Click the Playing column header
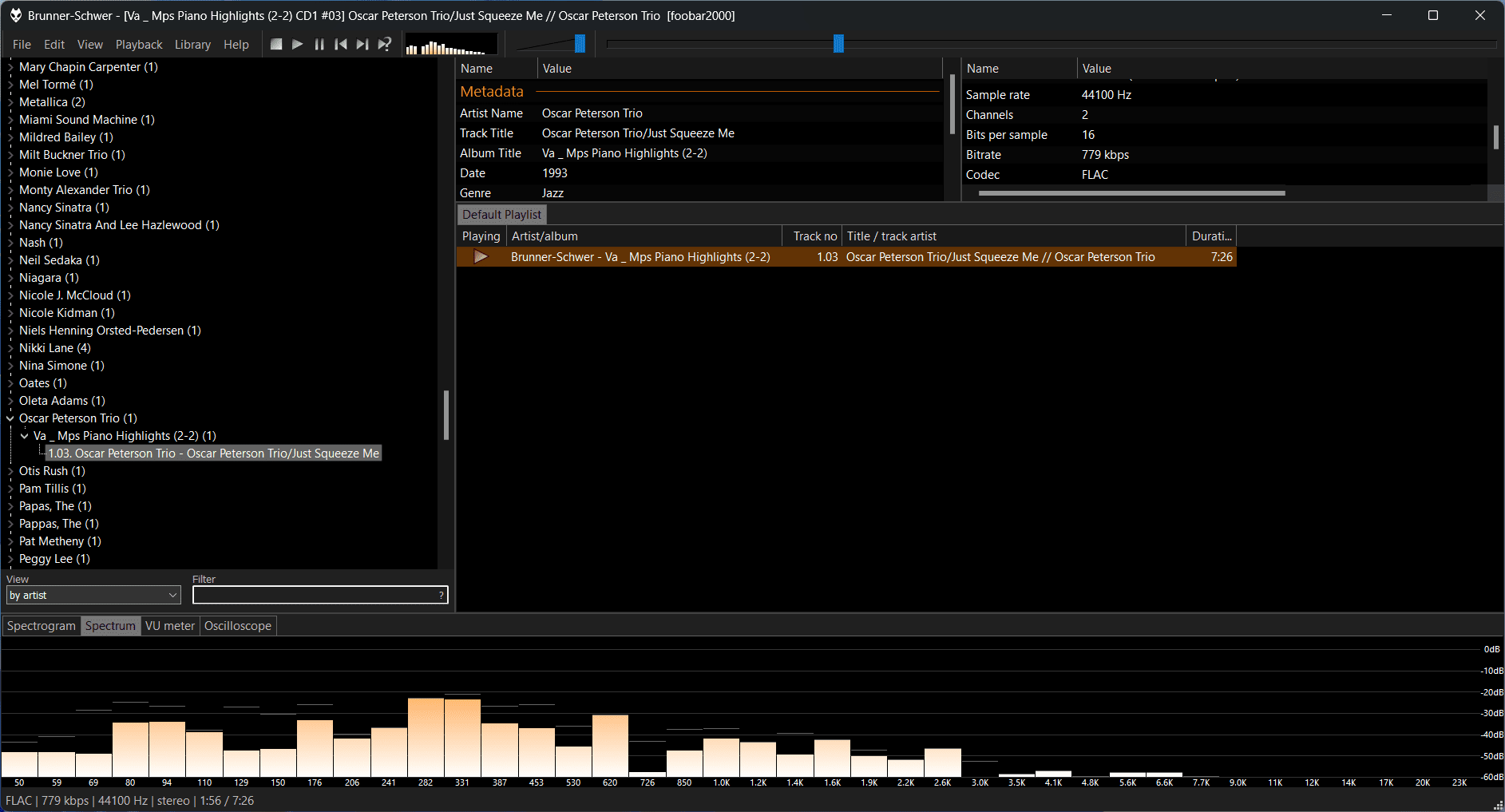The image size is (1505, 812). 481,236
